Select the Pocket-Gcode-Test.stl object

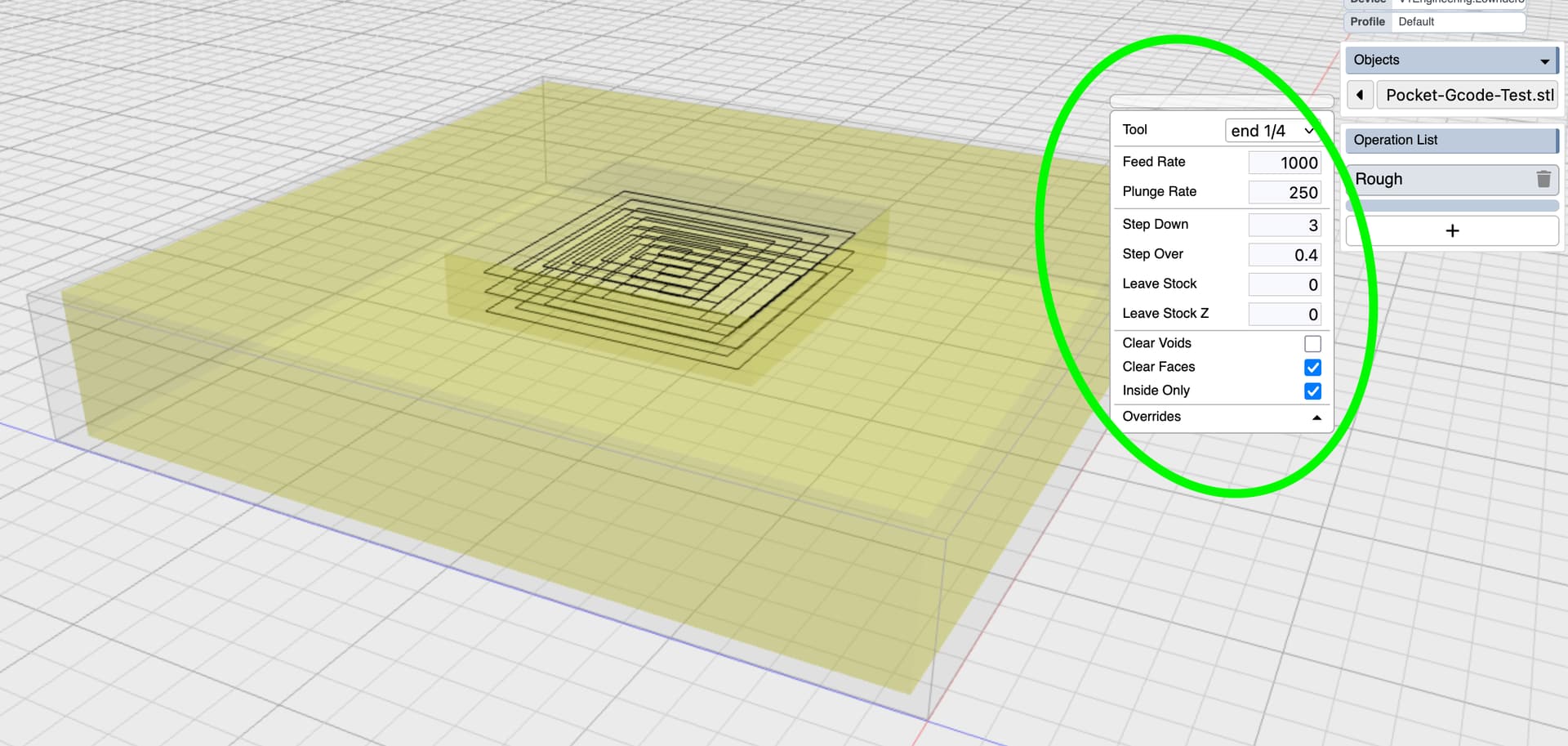1468,95
